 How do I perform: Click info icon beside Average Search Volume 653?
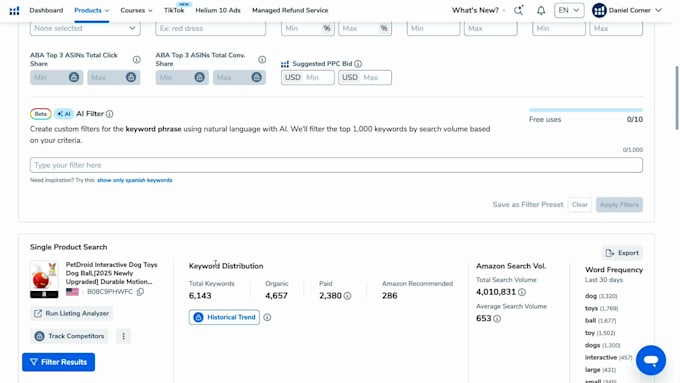[497, 319]
